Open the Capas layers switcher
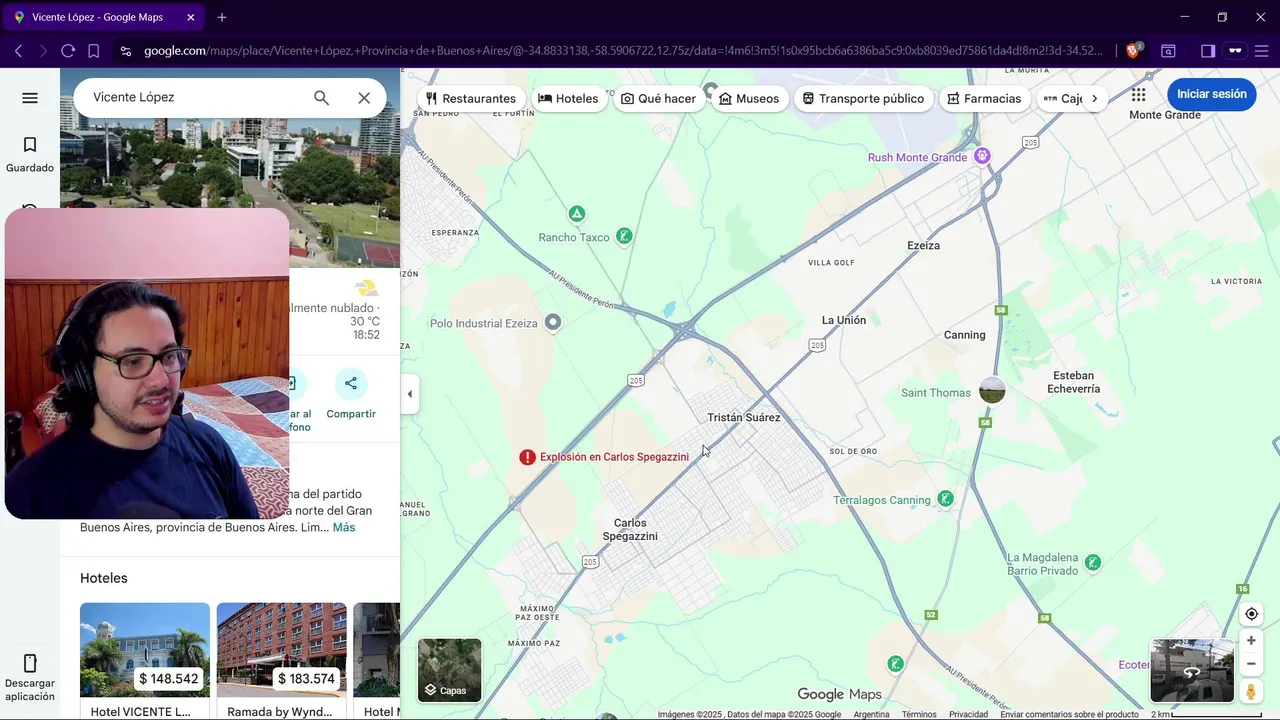Viewport: 1280px width, 720px height. [450, 670]
